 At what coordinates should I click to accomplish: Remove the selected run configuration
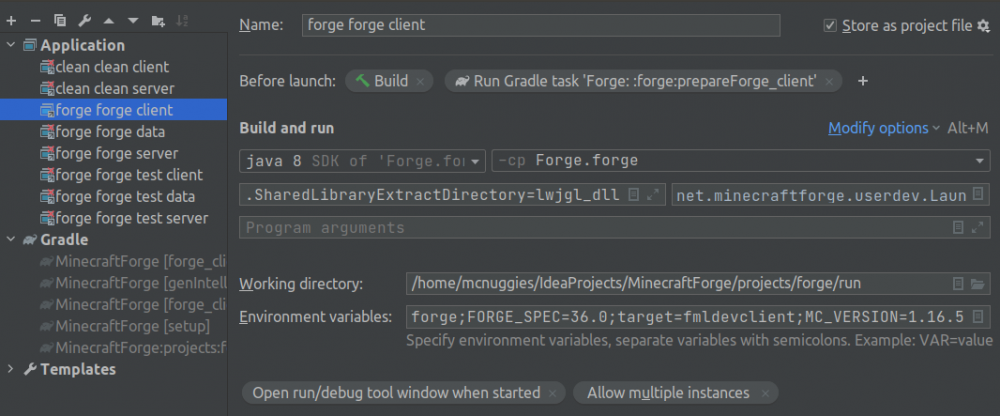[35, 20]
